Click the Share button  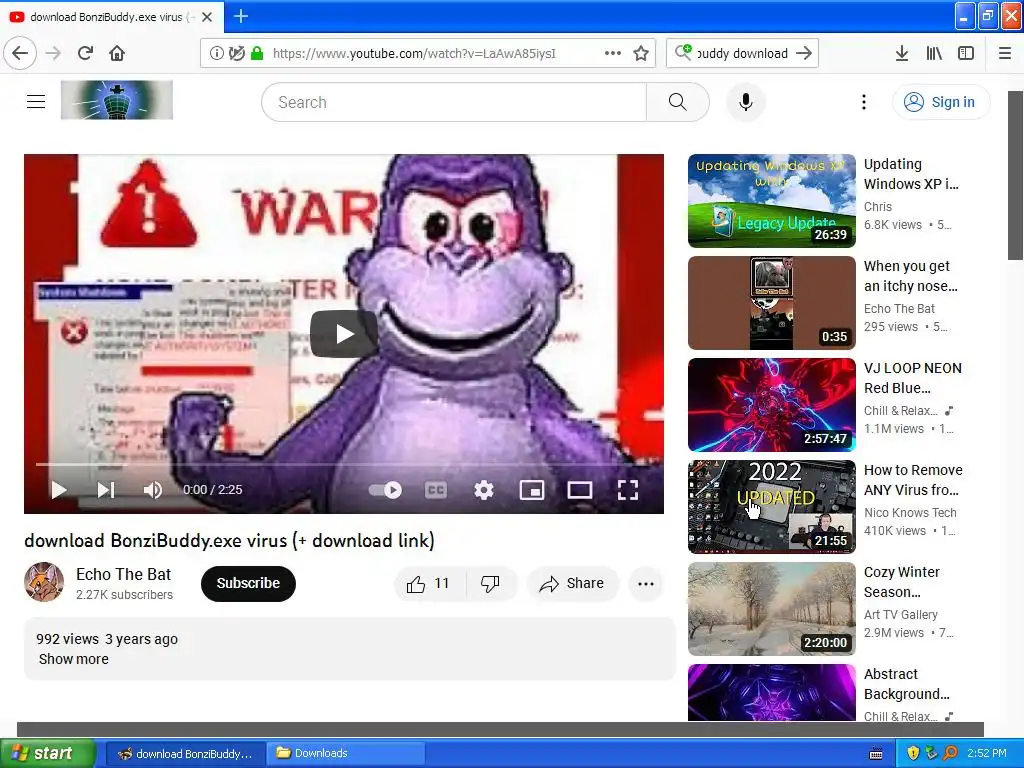[572, 583]
